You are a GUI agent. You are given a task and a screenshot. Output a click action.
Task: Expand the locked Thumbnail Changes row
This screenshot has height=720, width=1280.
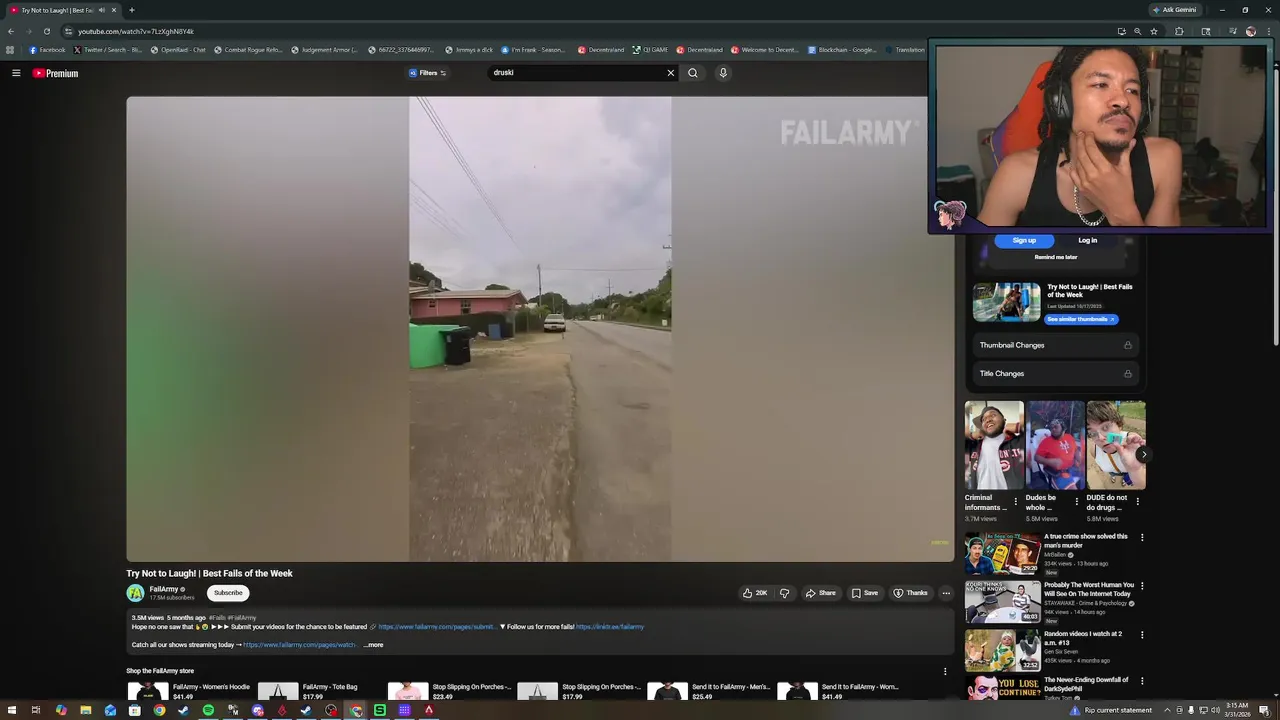coord(1055,345)
